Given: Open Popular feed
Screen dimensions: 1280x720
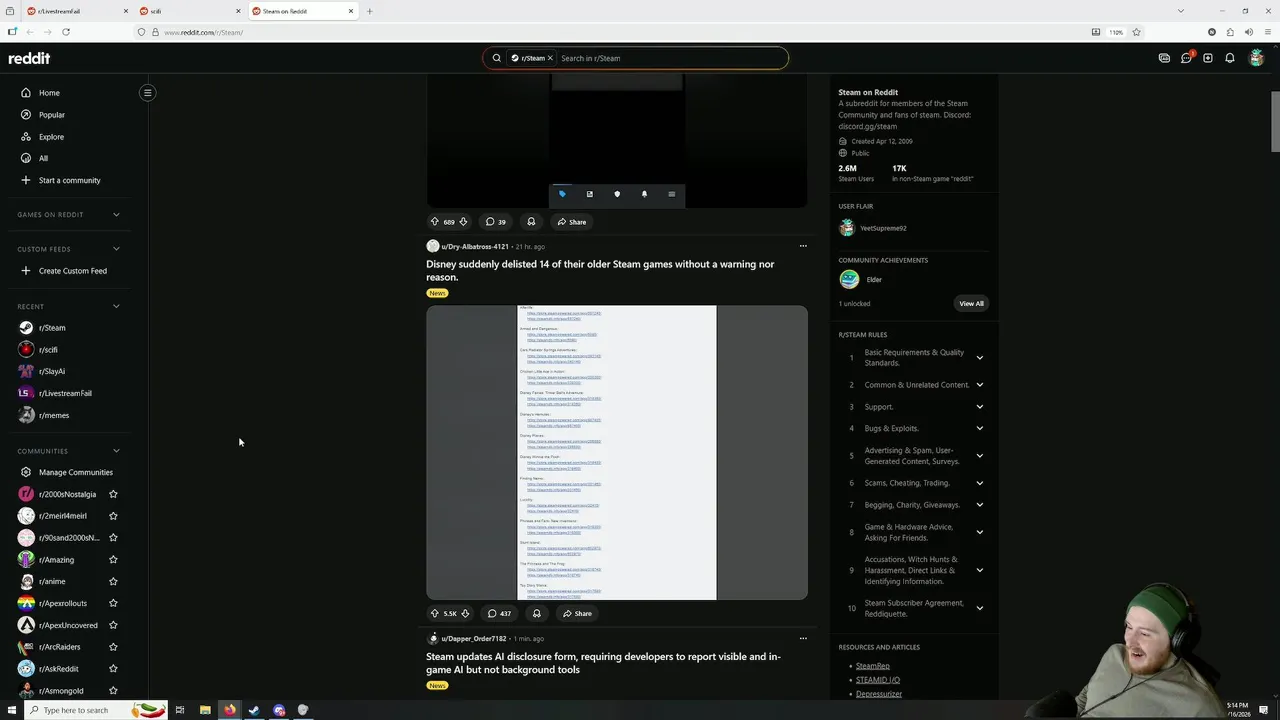Looking at the screenshot, I should pyautogui.click(x=52, y=115).
